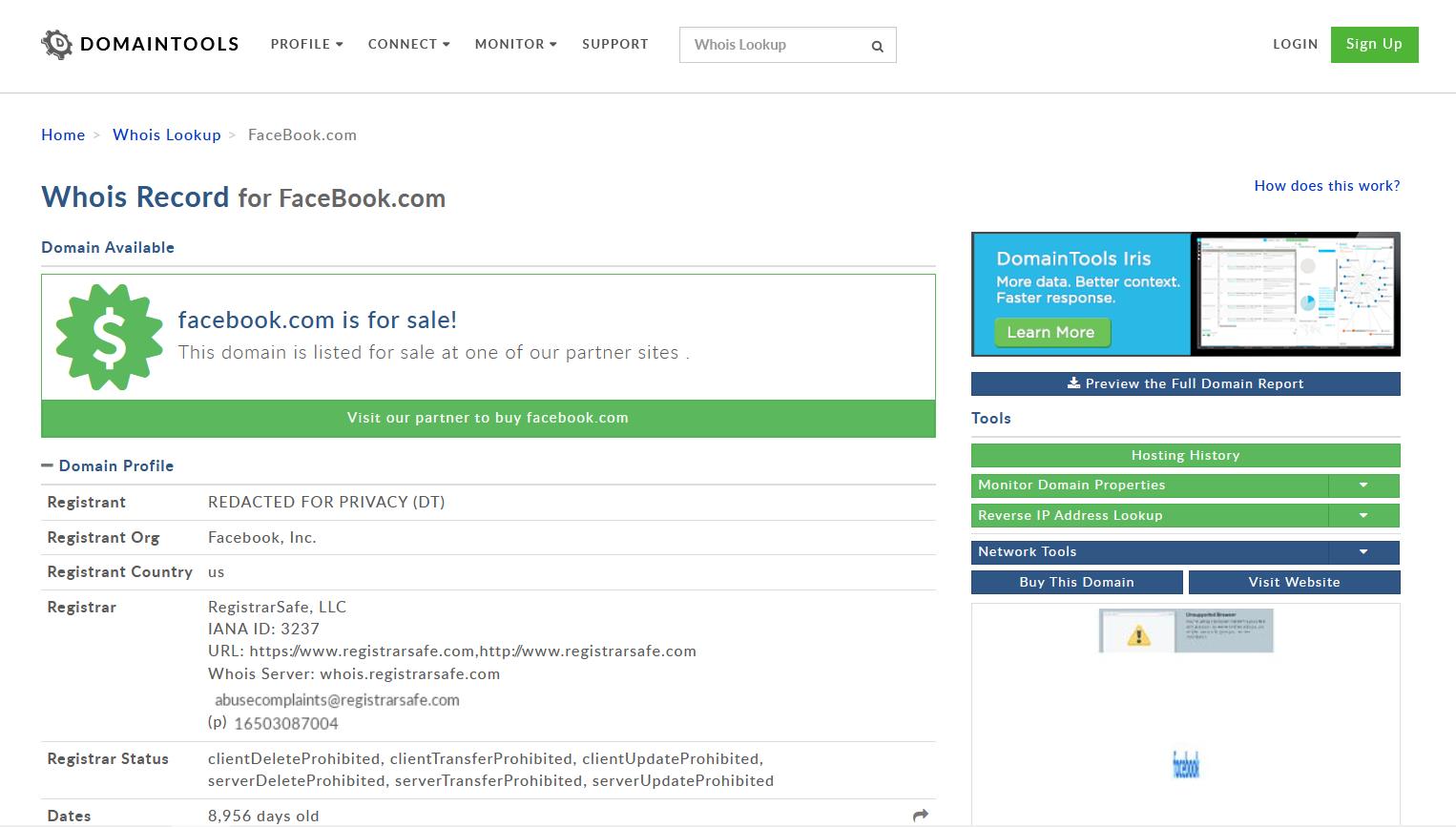Click clientDeleteProhibited status text
The image size is (1456, 827).
[x=295, y=759]
